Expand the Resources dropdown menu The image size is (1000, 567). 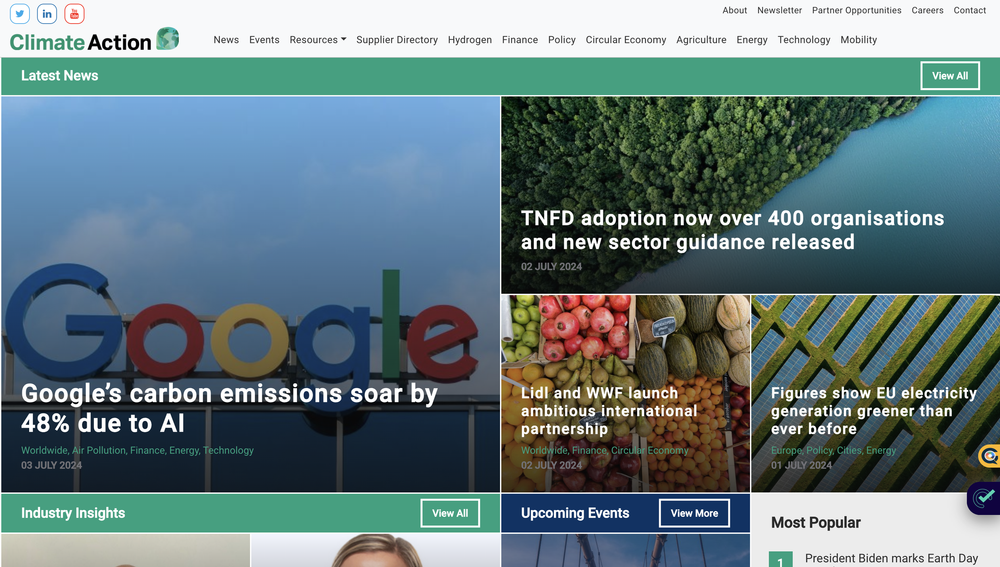pyautogui.click(x=318, y=40)
